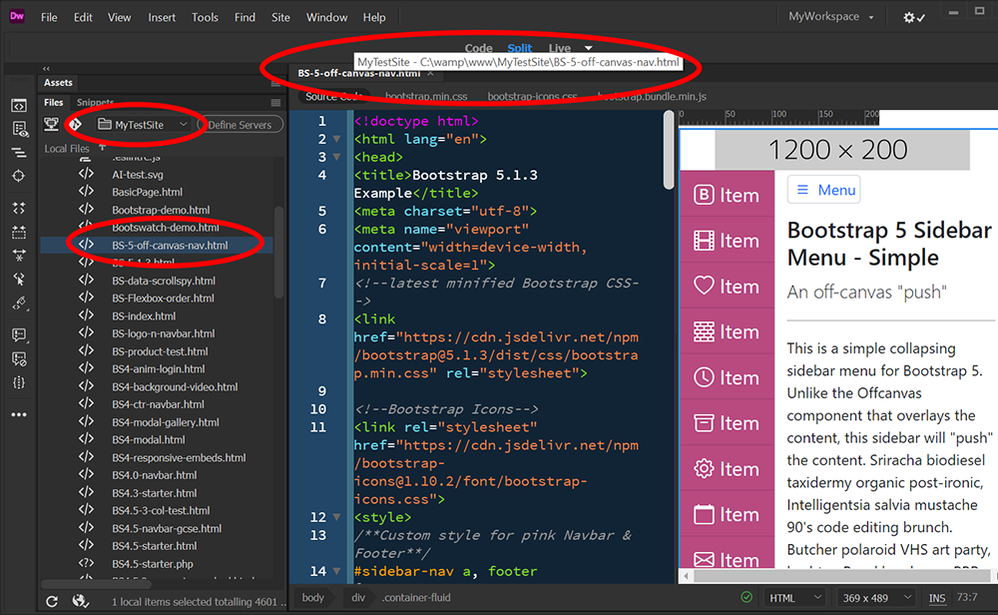
Task: Enable Live view mode
Action: click(x=558, y=47)
